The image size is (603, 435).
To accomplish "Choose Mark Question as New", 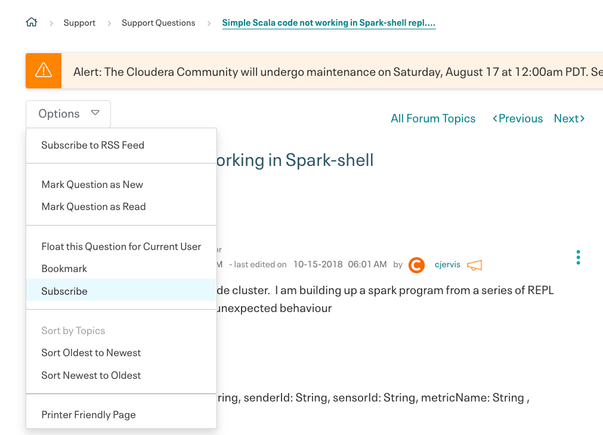I will click(x=92, y=184).
